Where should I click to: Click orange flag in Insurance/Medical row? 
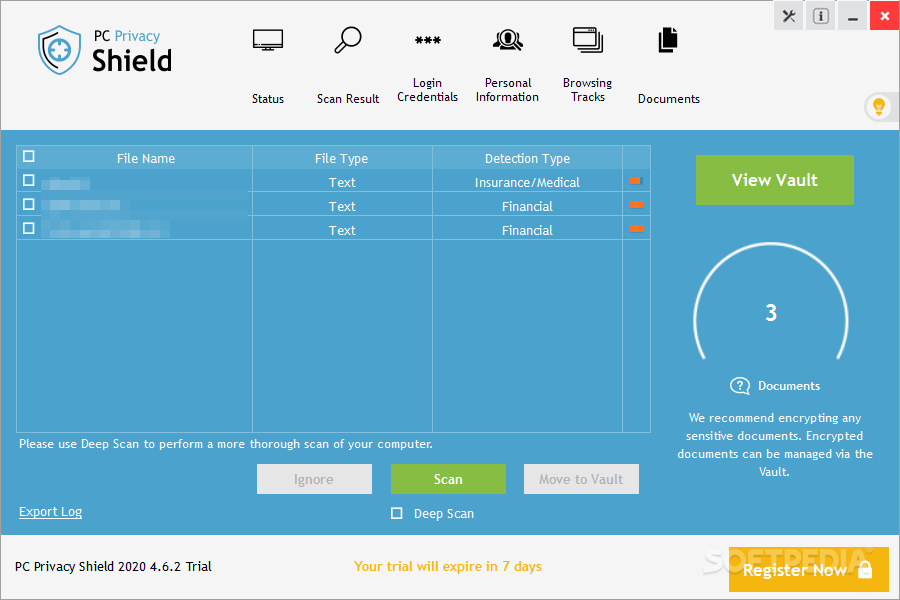pos(635,181)
